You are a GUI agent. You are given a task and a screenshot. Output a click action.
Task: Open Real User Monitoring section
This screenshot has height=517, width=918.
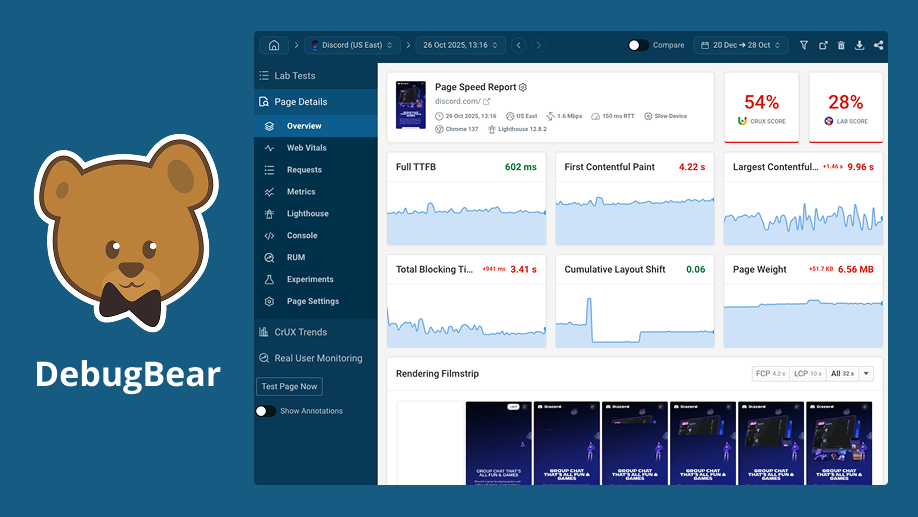tap(316, 358)
